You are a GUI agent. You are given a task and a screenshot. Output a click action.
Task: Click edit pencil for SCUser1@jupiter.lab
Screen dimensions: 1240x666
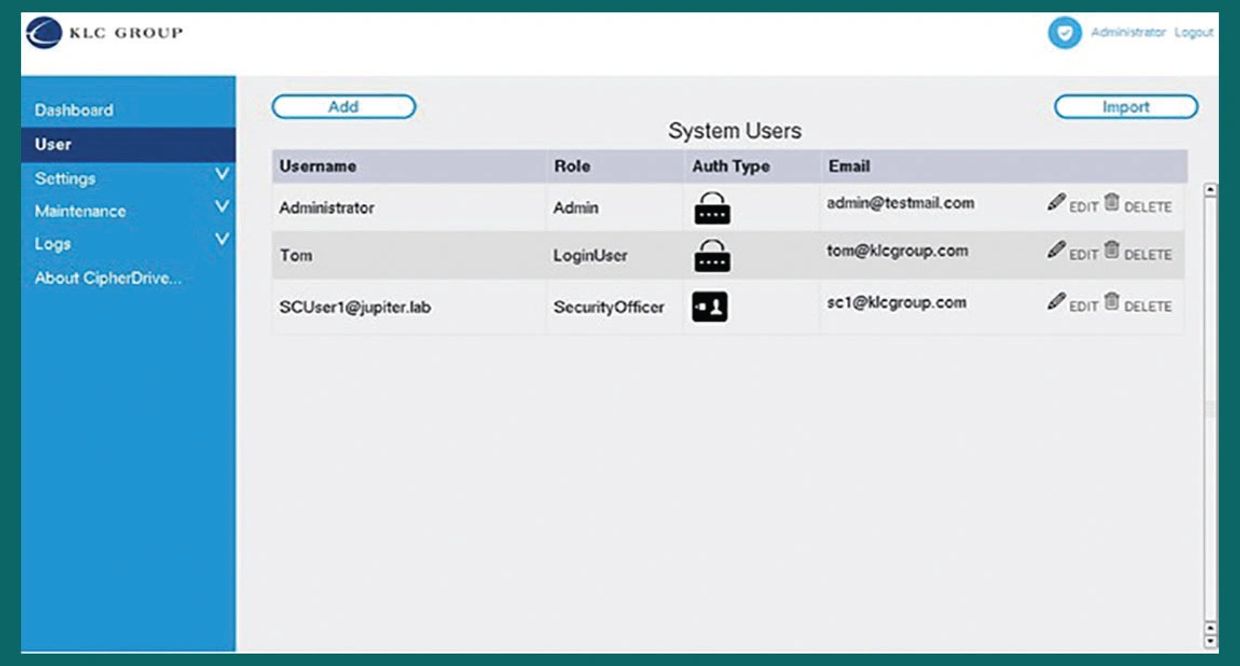pyautogui.click(x=1056, y=302)
